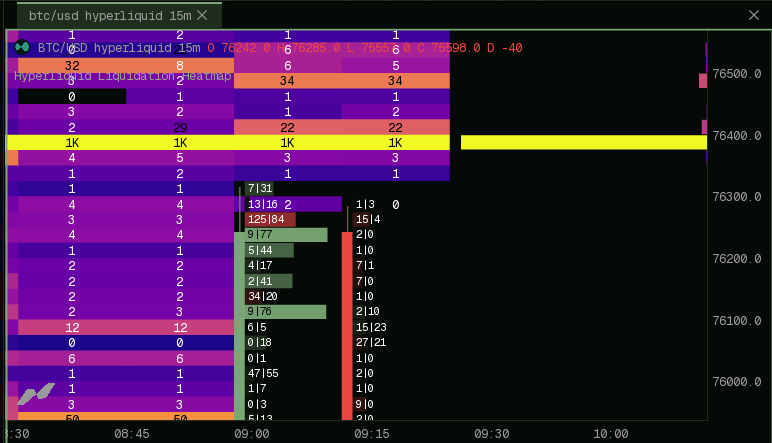Click the 76400.0 price axis label
Viewport: 772px width, 443px height.
click(737, 135)
